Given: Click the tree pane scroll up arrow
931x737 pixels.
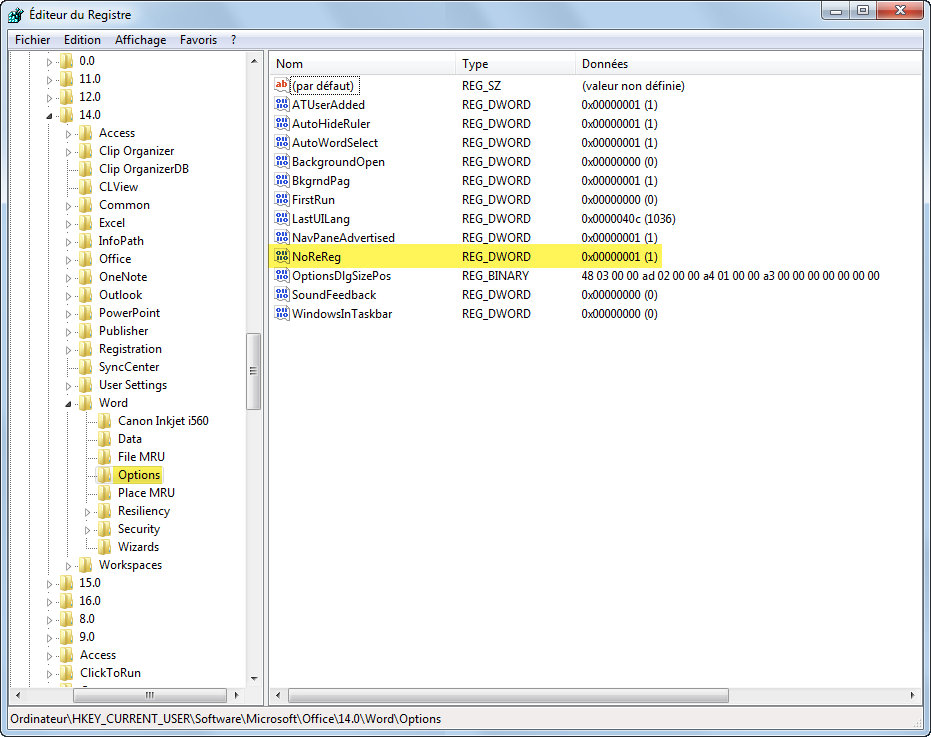Looking at the screenshot, I should tap(254, 61).
